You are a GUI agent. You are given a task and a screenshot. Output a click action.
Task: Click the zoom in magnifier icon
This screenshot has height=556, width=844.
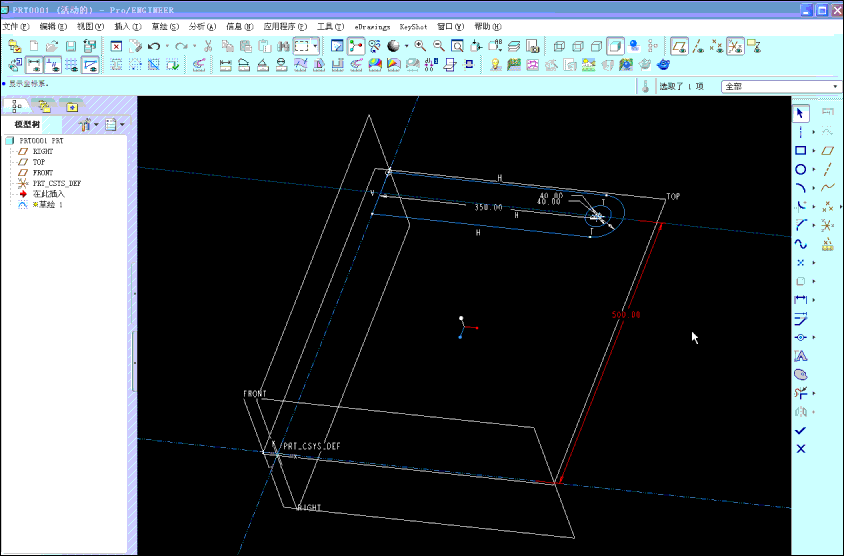420,46
